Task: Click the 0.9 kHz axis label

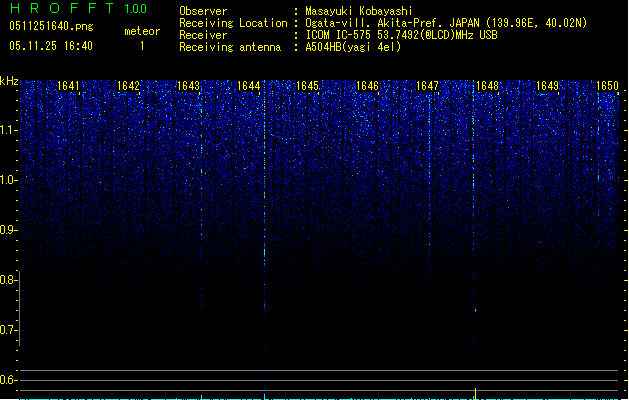Action: pos(8,230)
